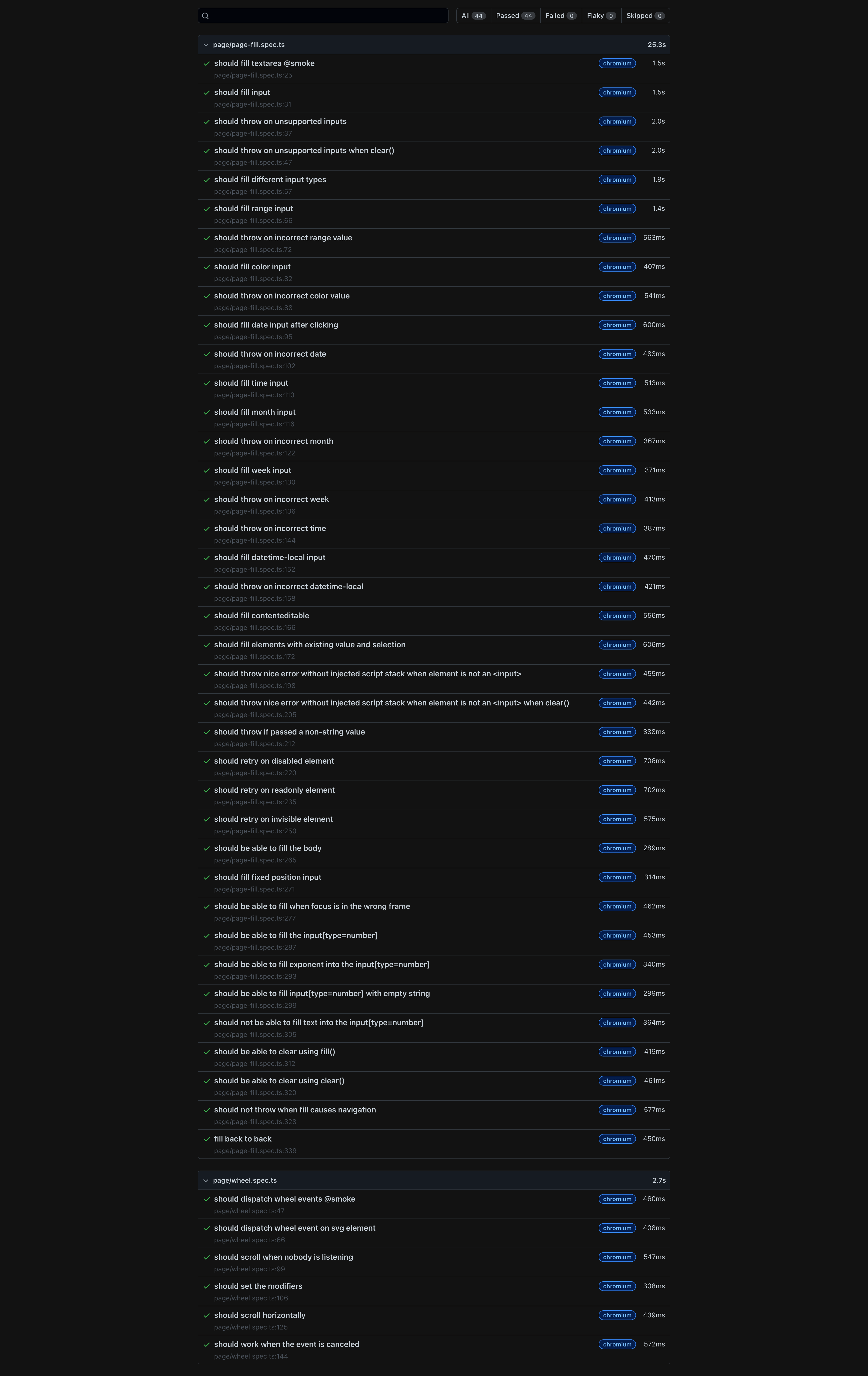
Task: Click the chromium badge on 'should fill input' row
Action: coord(617,92)
